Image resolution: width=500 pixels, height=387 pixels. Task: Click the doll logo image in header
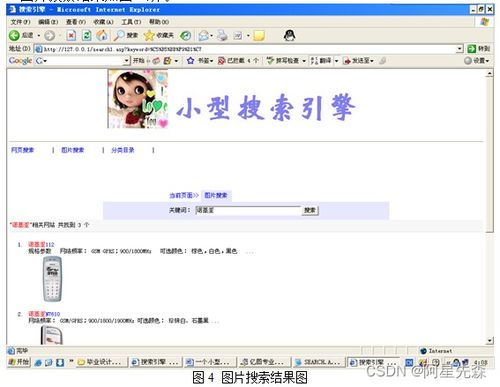tap(138, 99)
